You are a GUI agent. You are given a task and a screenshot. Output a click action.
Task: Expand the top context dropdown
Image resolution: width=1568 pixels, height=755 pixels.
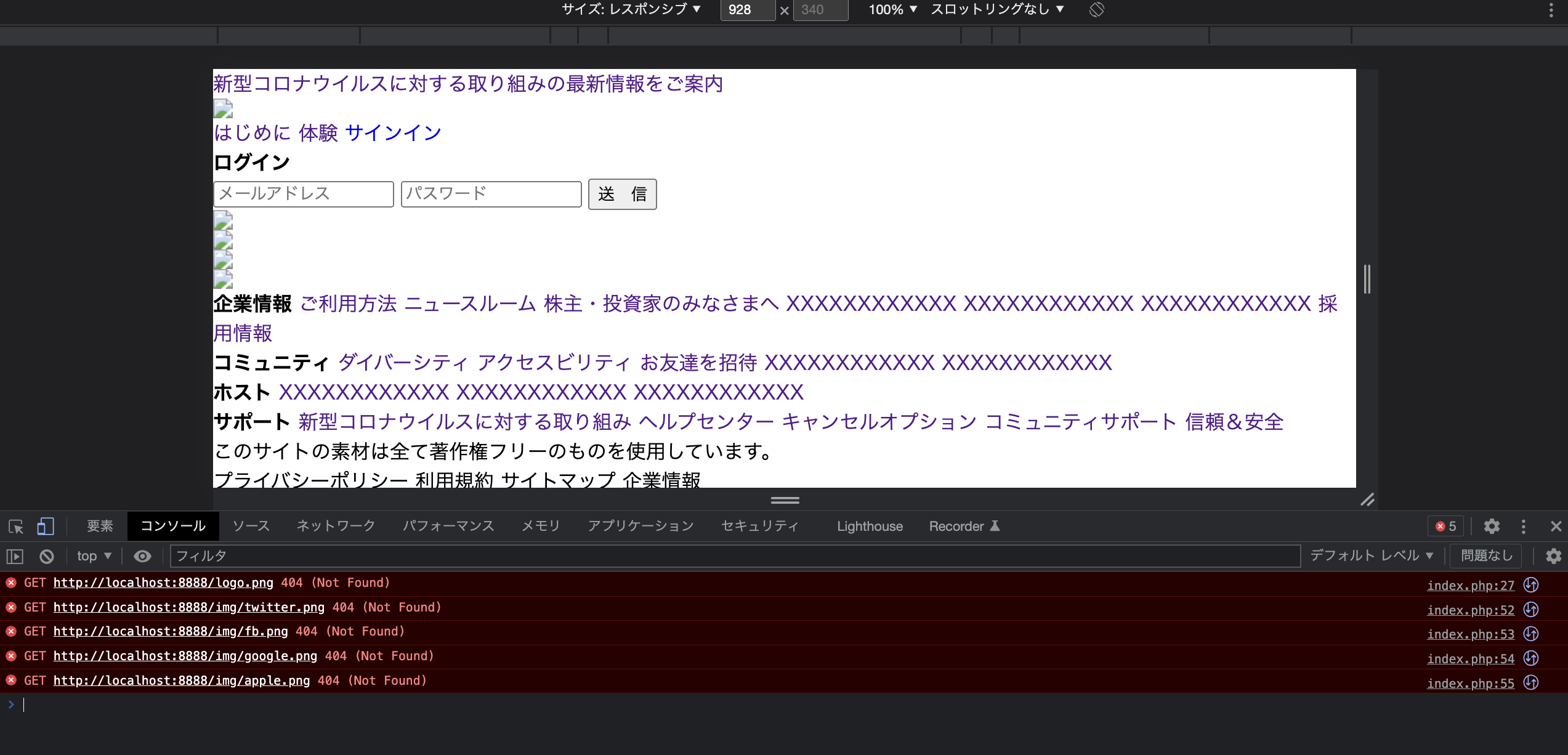94,556
